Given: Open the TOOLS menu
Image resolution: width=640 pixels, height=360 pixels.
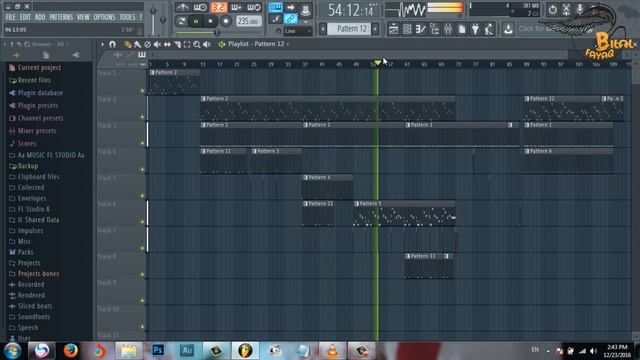Looking at the screenshot, I should click(127, 17).
